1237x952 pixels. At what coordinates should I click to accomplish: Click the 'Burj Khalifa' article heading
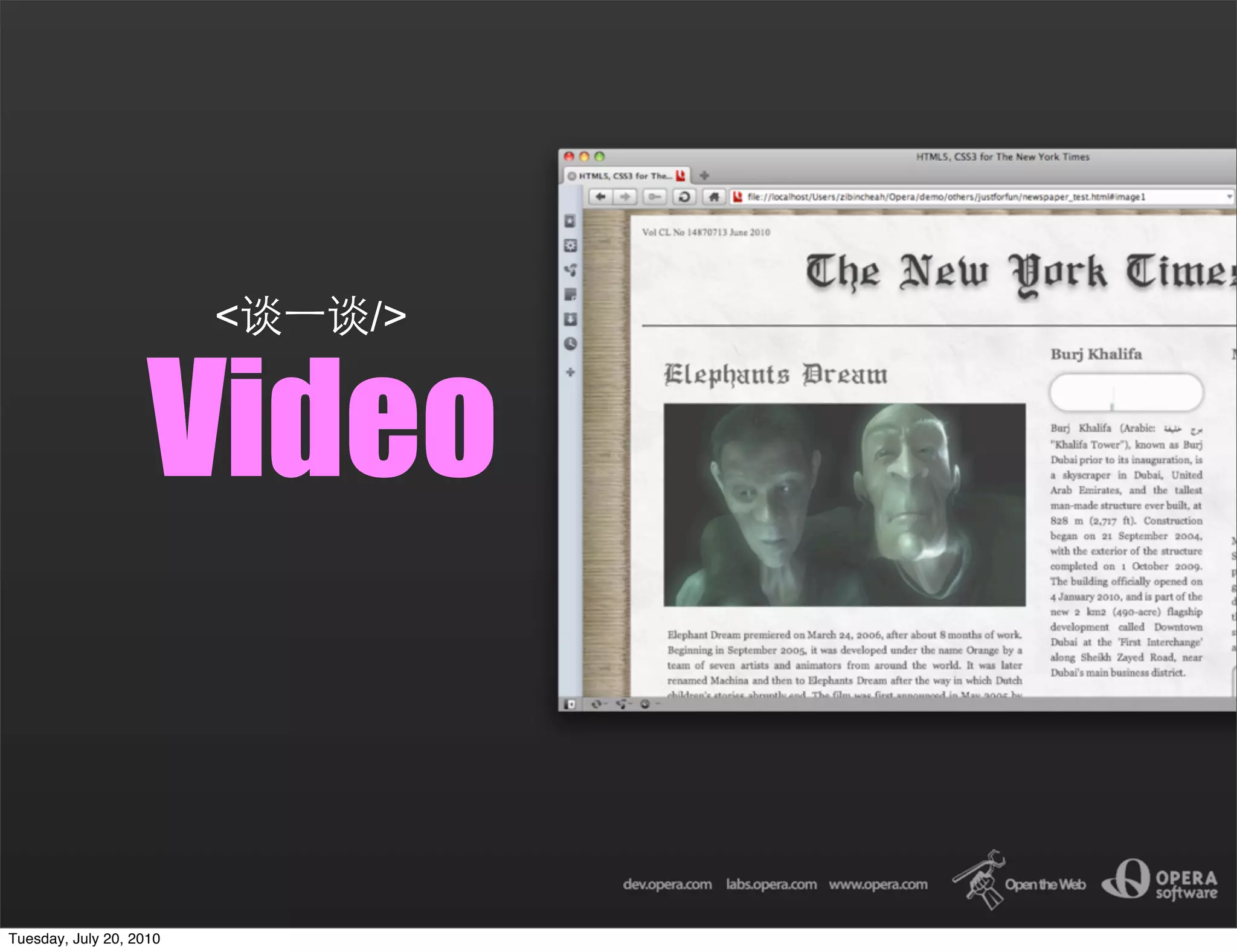click(1096, 354)
